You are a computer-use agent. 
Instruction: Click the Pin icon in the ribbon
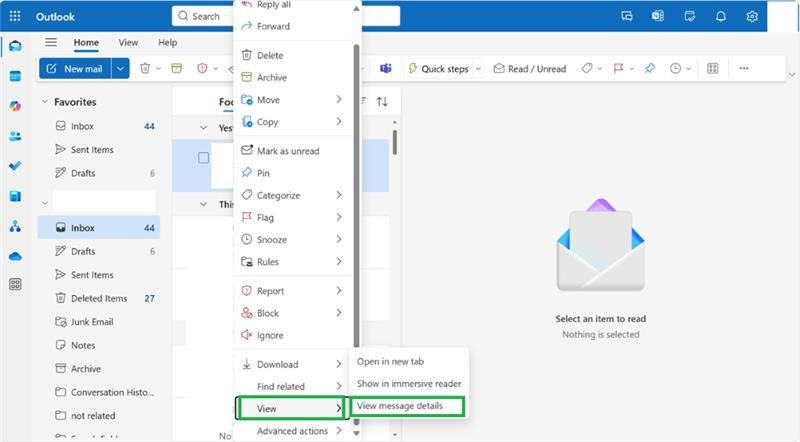650,68
